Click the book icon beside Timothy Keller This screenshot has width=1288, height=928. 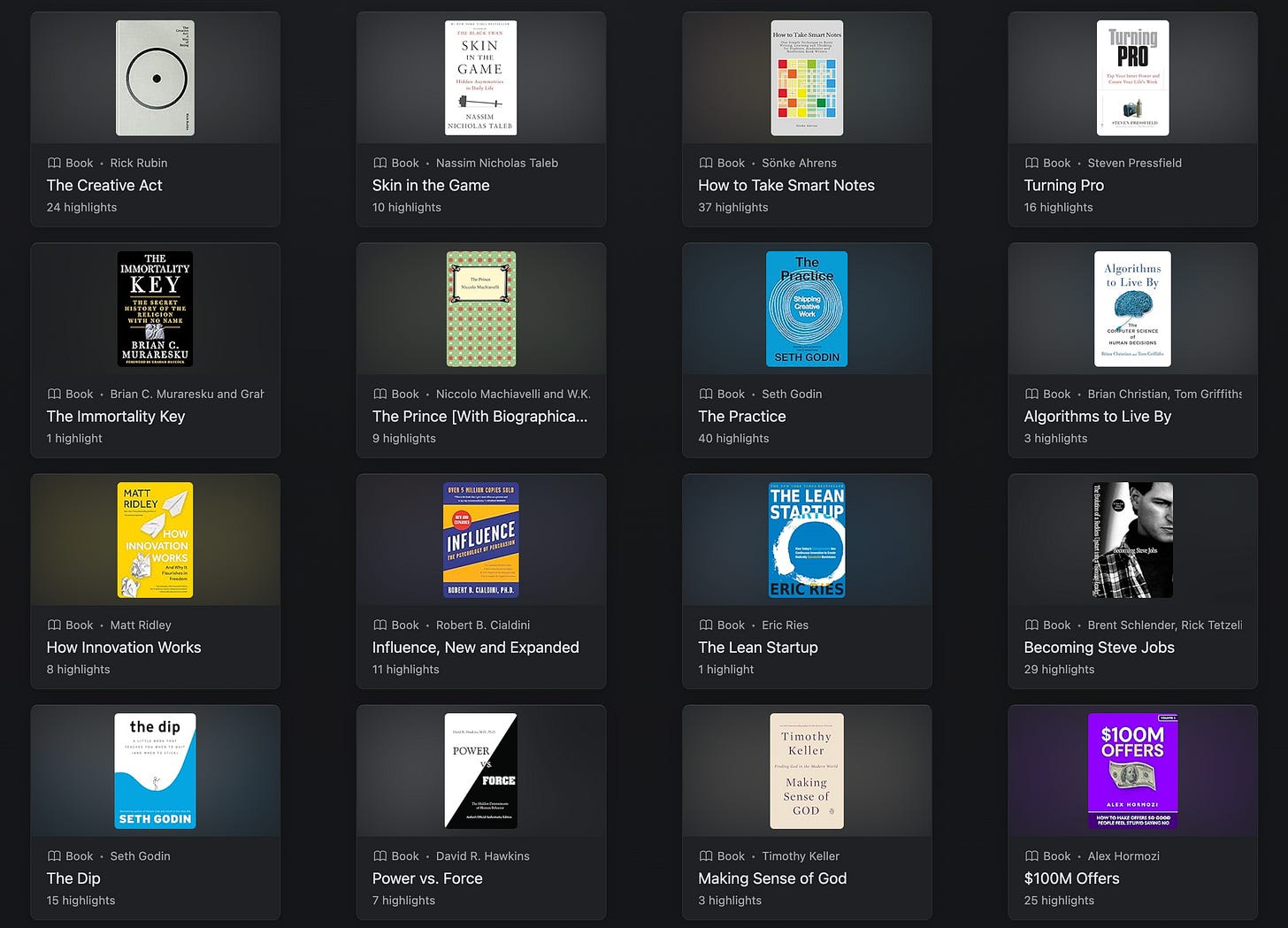point(706,855)
